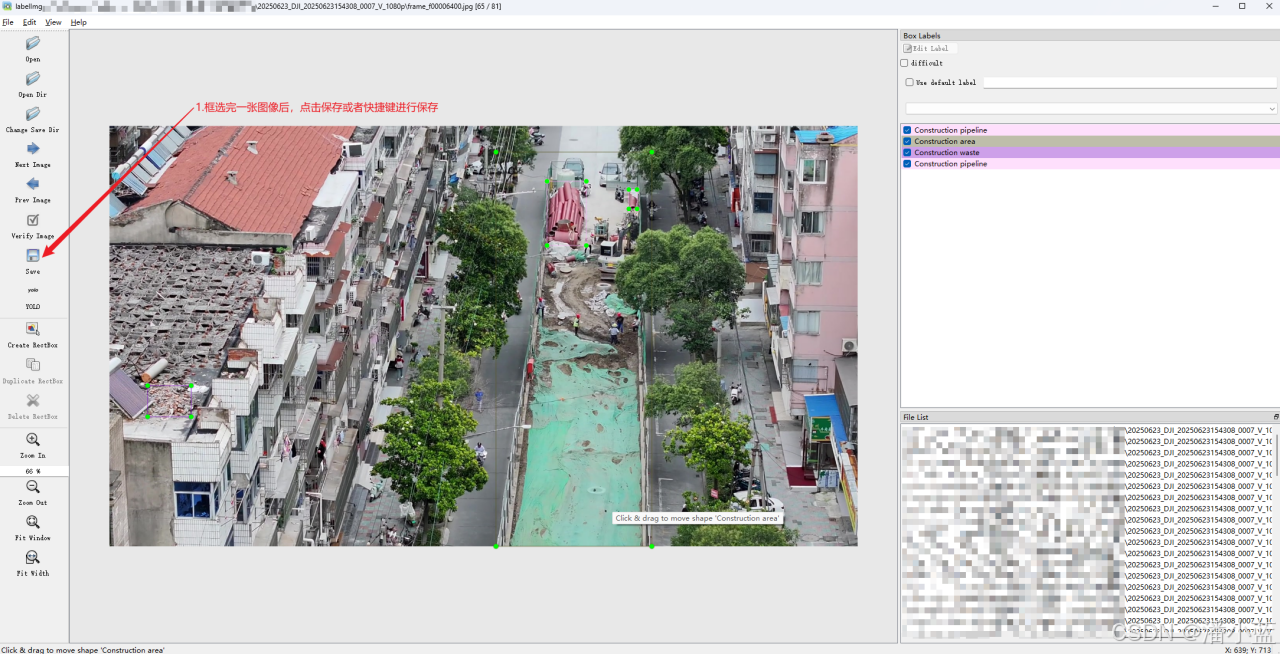Zoom Out of the image

pos(33,492)
